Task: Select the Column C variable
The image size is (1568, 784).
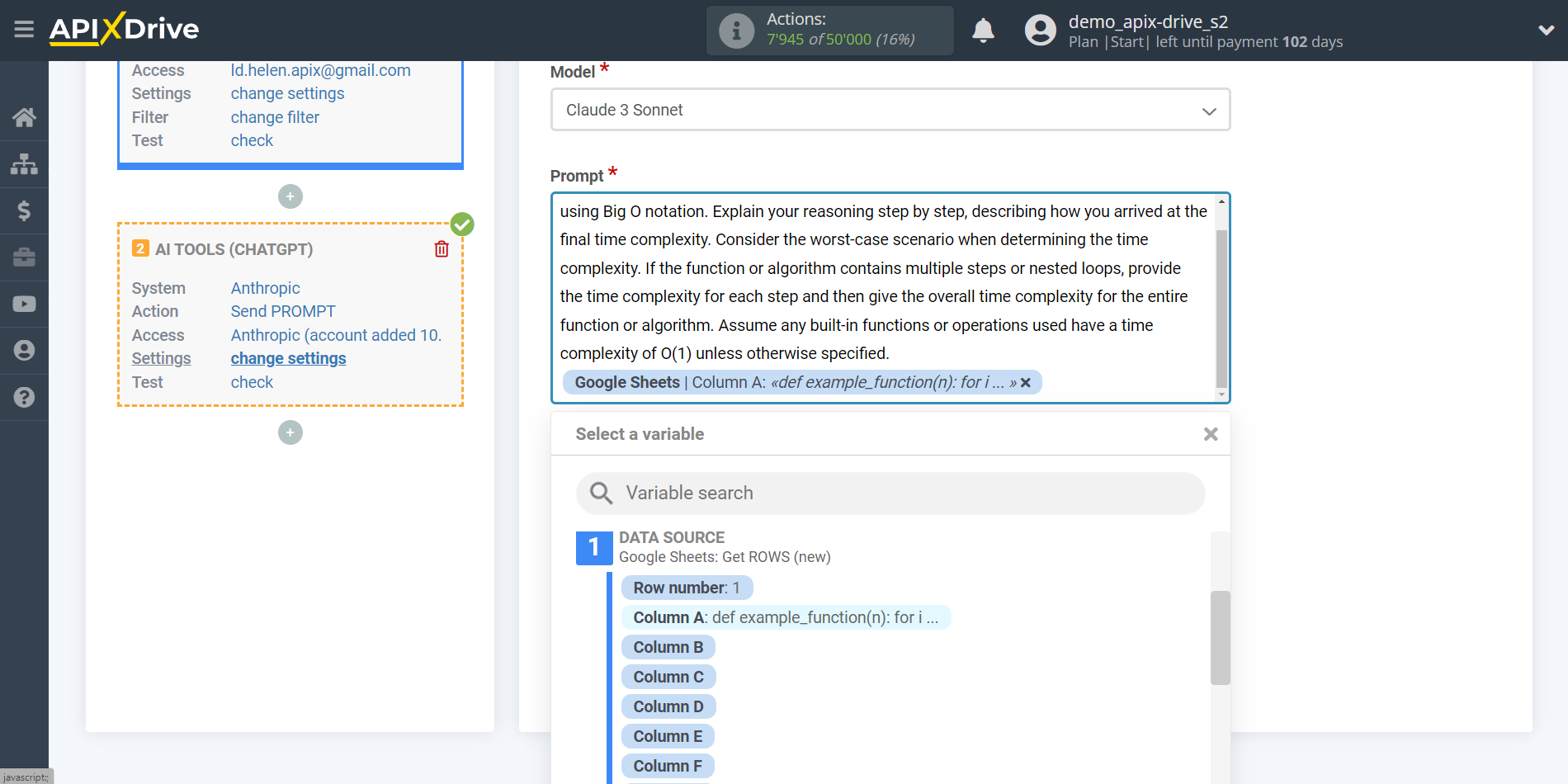Action: pos(668,677)
